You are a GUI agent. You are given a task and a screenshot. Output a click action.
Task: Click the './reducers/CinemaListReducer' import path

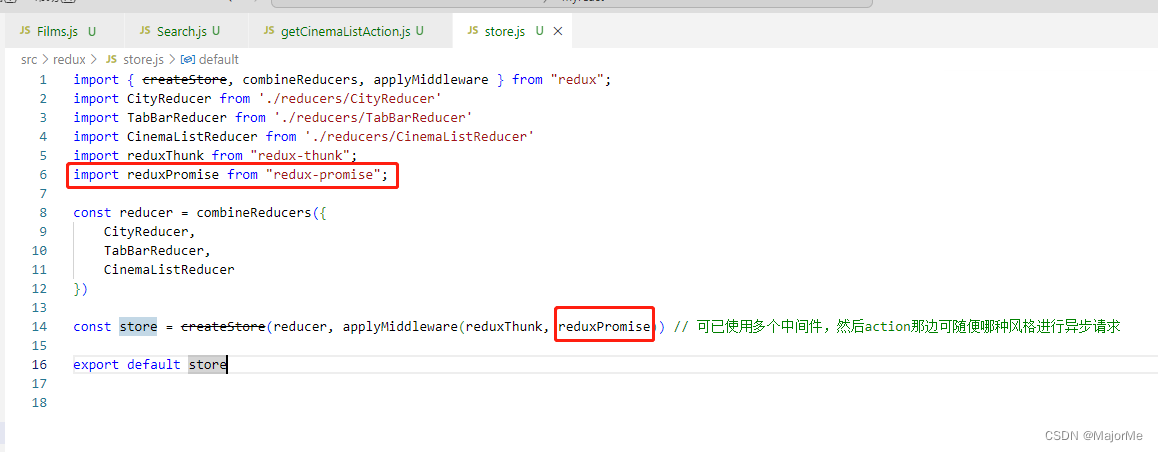click(420, 137)
